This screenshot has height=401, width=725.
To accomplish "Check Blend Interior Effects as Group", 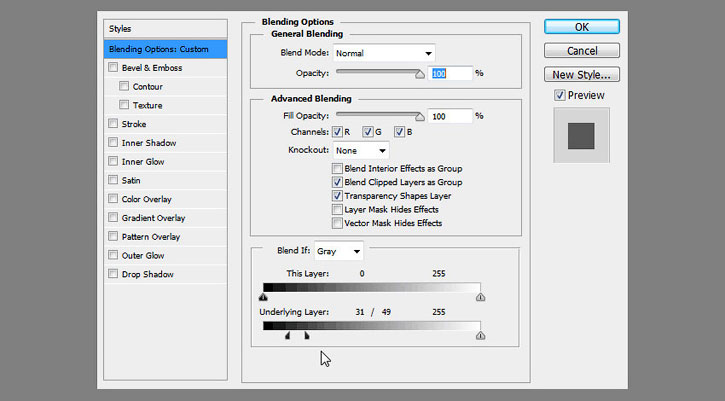I will 337,168.
